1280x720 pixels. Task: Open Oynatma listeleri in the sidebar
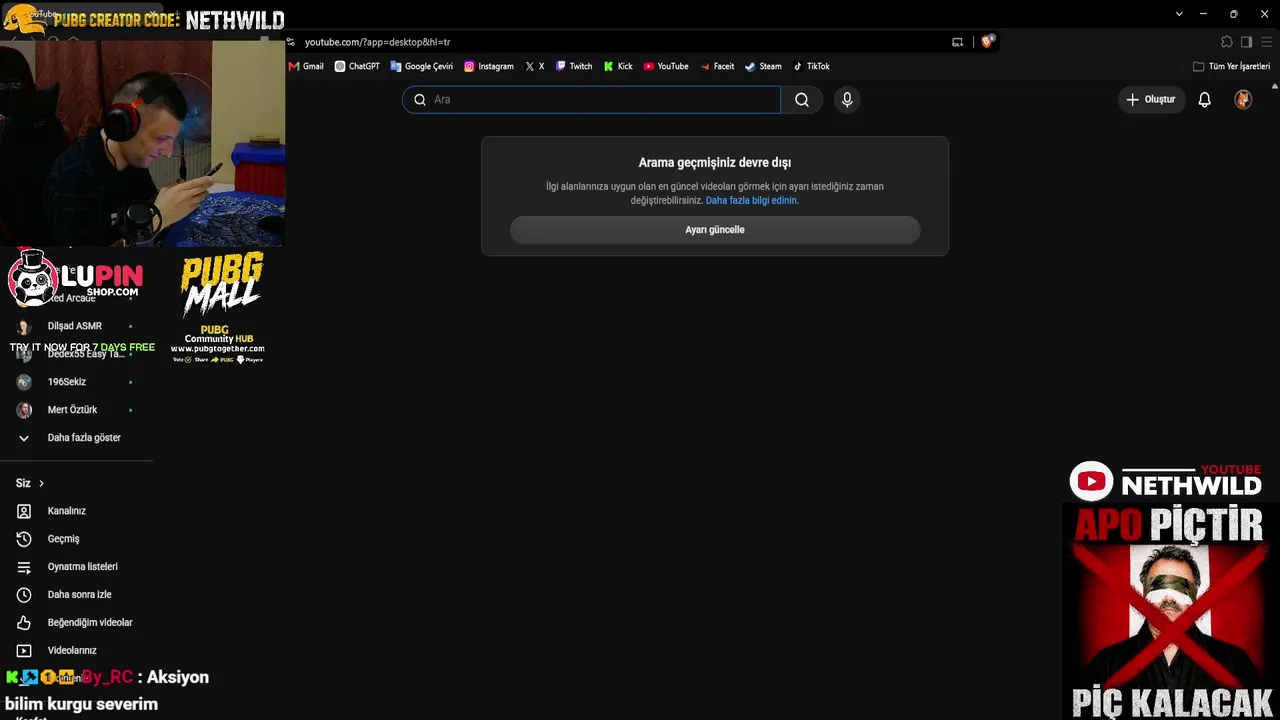point(77,567)
